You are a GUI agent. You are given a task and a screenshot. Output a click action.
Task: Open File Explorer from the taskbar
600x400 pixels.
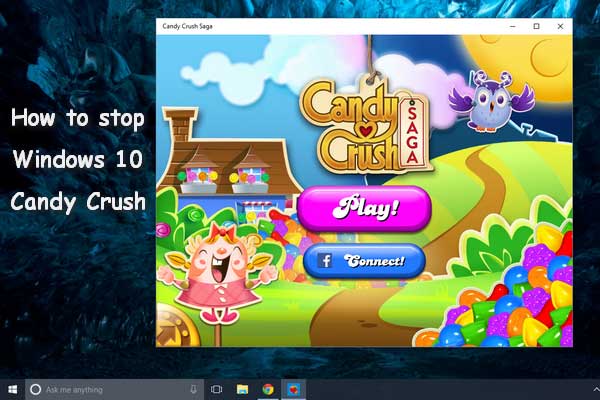(x=242, y=390)
